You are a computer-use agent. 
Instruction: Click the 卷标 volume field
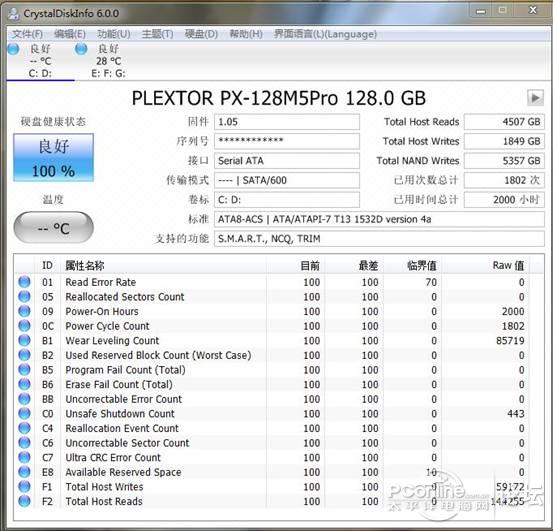pos(287,200)
